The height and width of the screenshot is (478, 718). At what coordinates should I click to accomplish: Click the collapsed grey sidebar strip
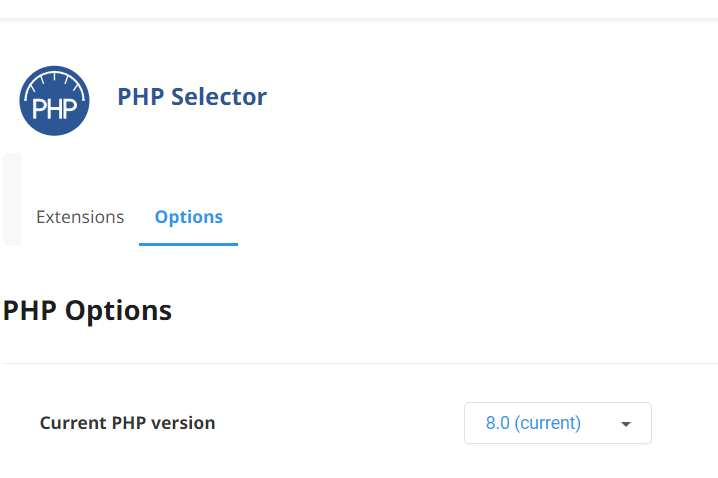click(x=11, y=200)
